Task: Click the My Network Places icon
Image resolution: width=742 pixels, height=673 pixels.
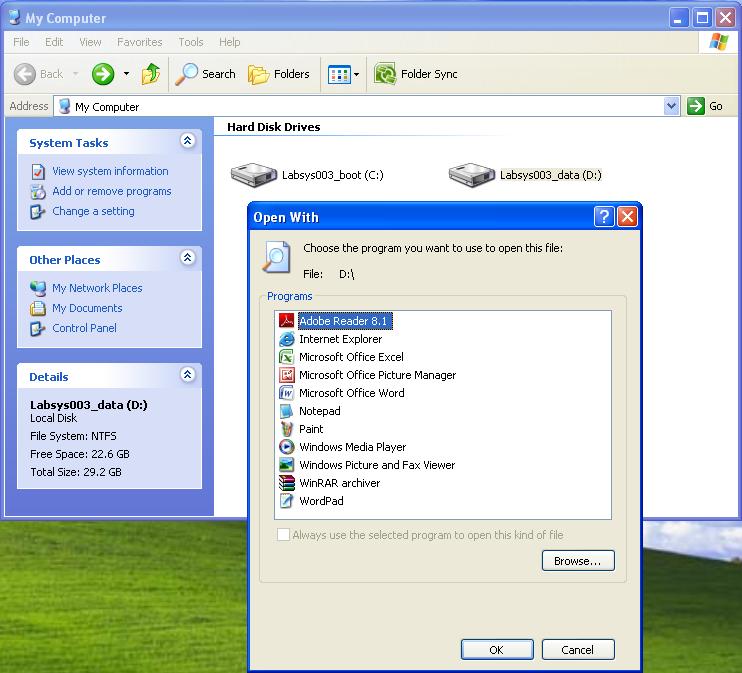Action: [x=38, y=288]
